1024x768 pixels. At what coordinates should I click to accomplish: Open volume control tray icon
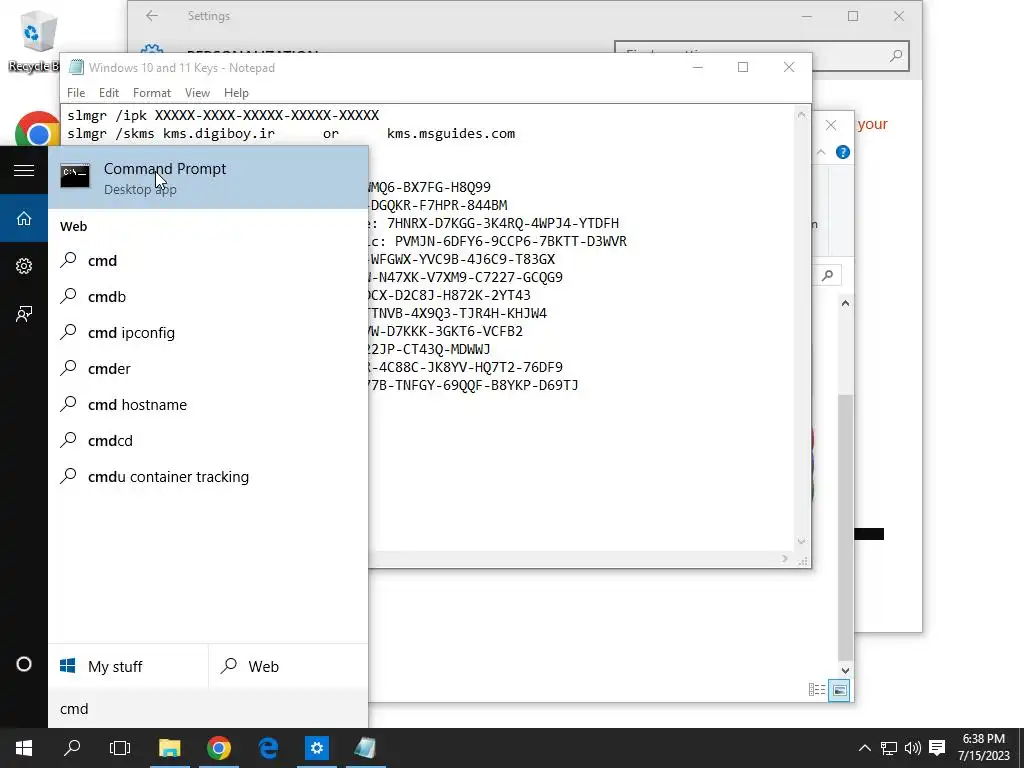(912, 748)
